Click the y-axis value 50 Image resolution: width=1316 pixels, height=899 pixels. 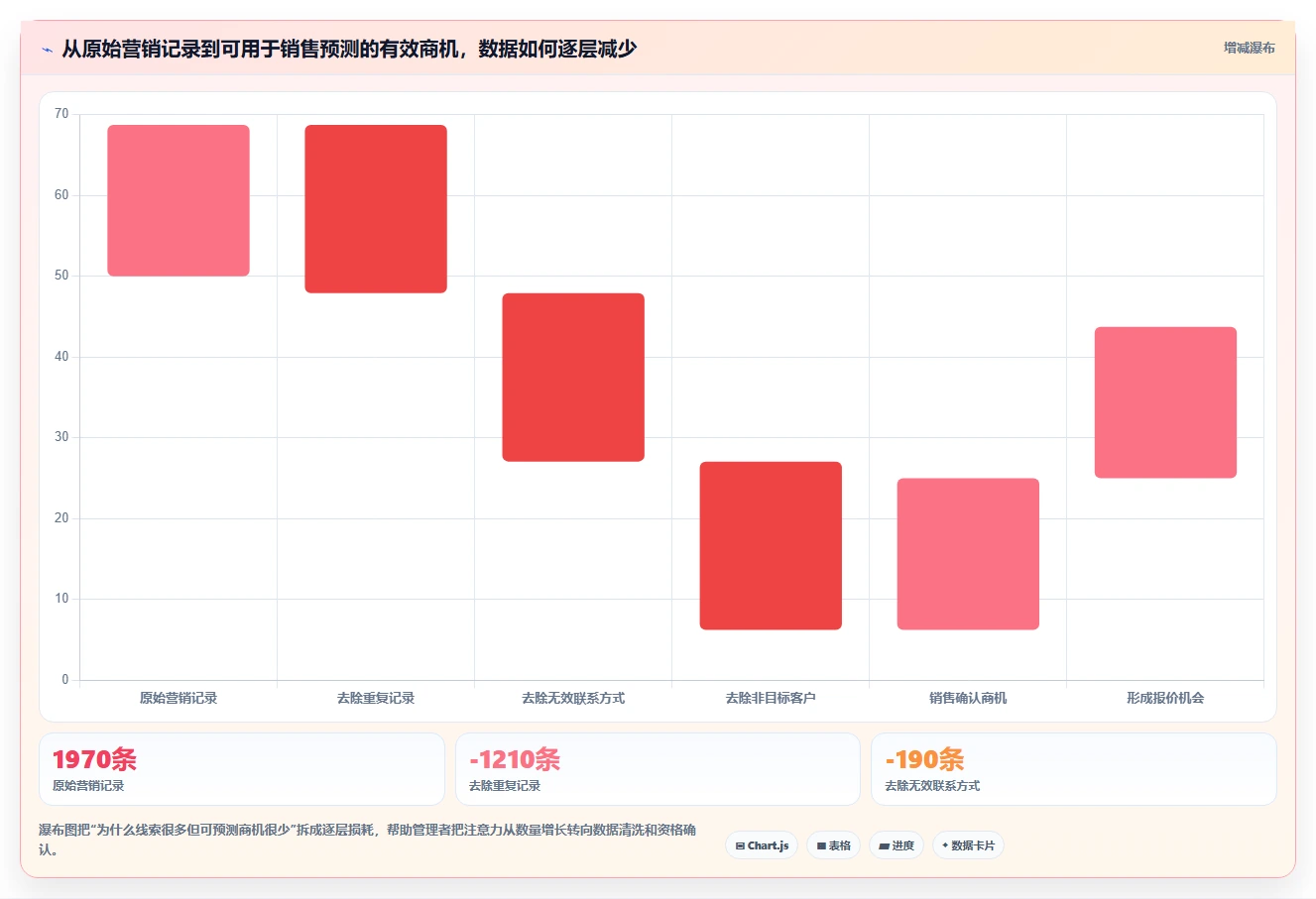pos(61,276)
